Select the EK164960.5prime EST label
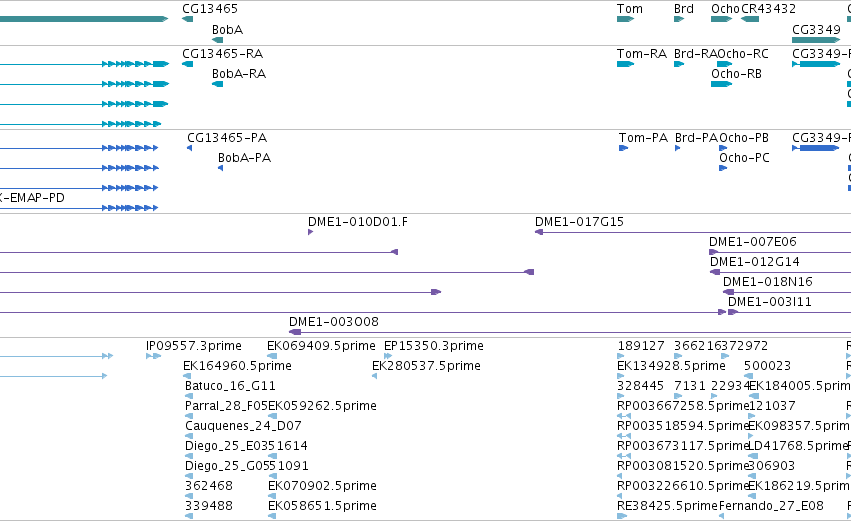The height and width of the screenshot is (521, 851). 237,366
